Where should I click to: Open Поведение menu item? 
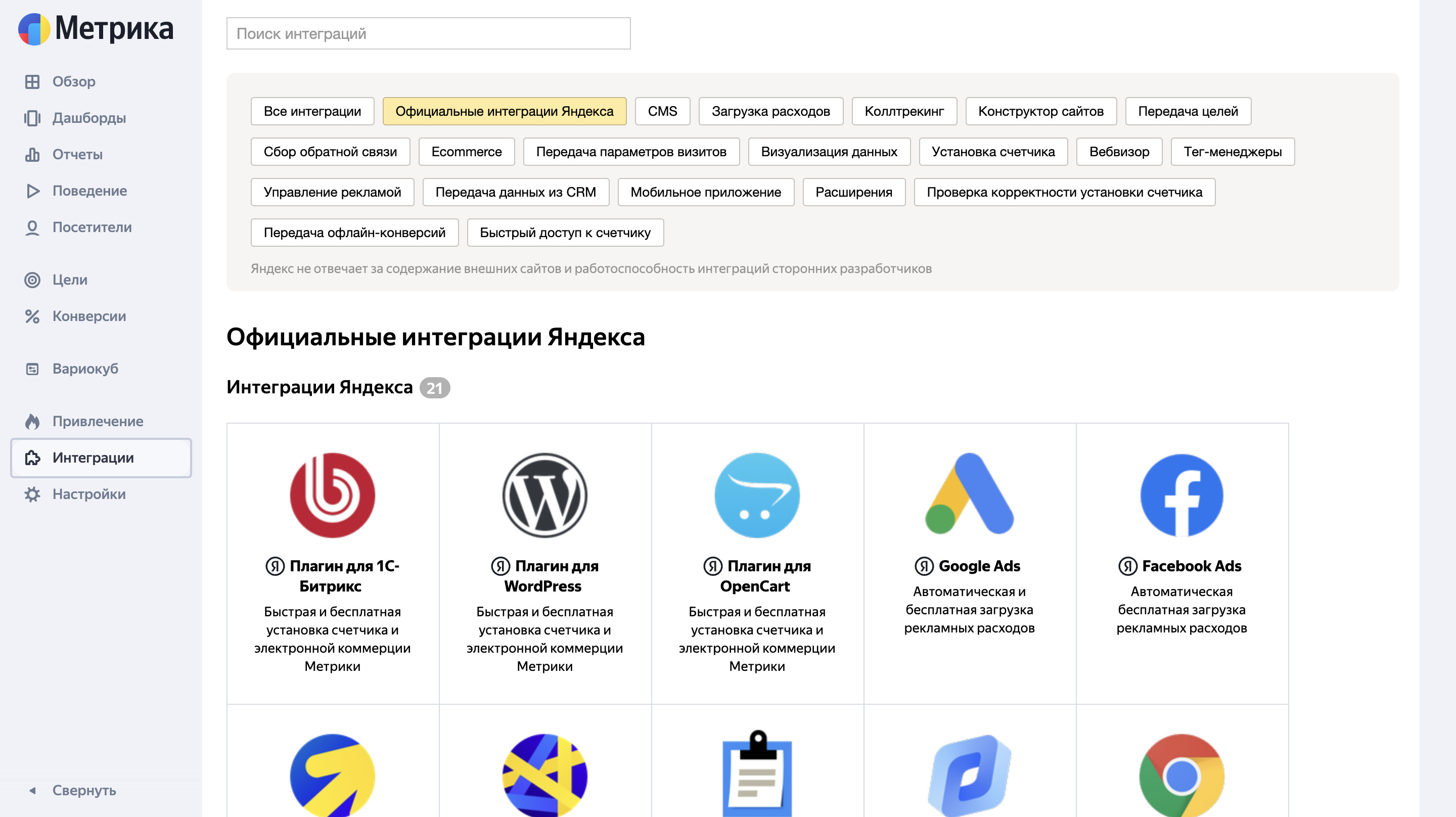(x=90, y=191)
